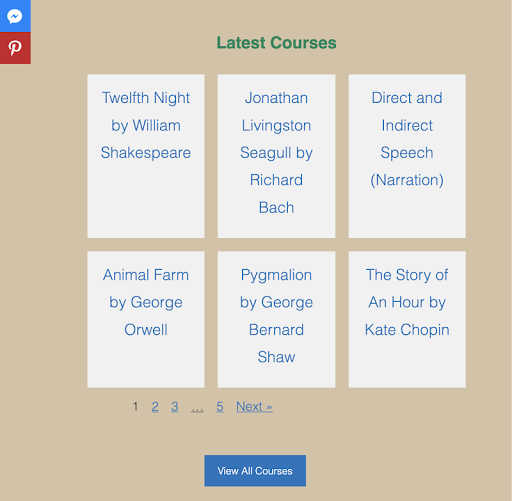This screenshot has height=501, width=512.
Task: Click the Story of An Hour card background
Action: [x=407, y=365]
